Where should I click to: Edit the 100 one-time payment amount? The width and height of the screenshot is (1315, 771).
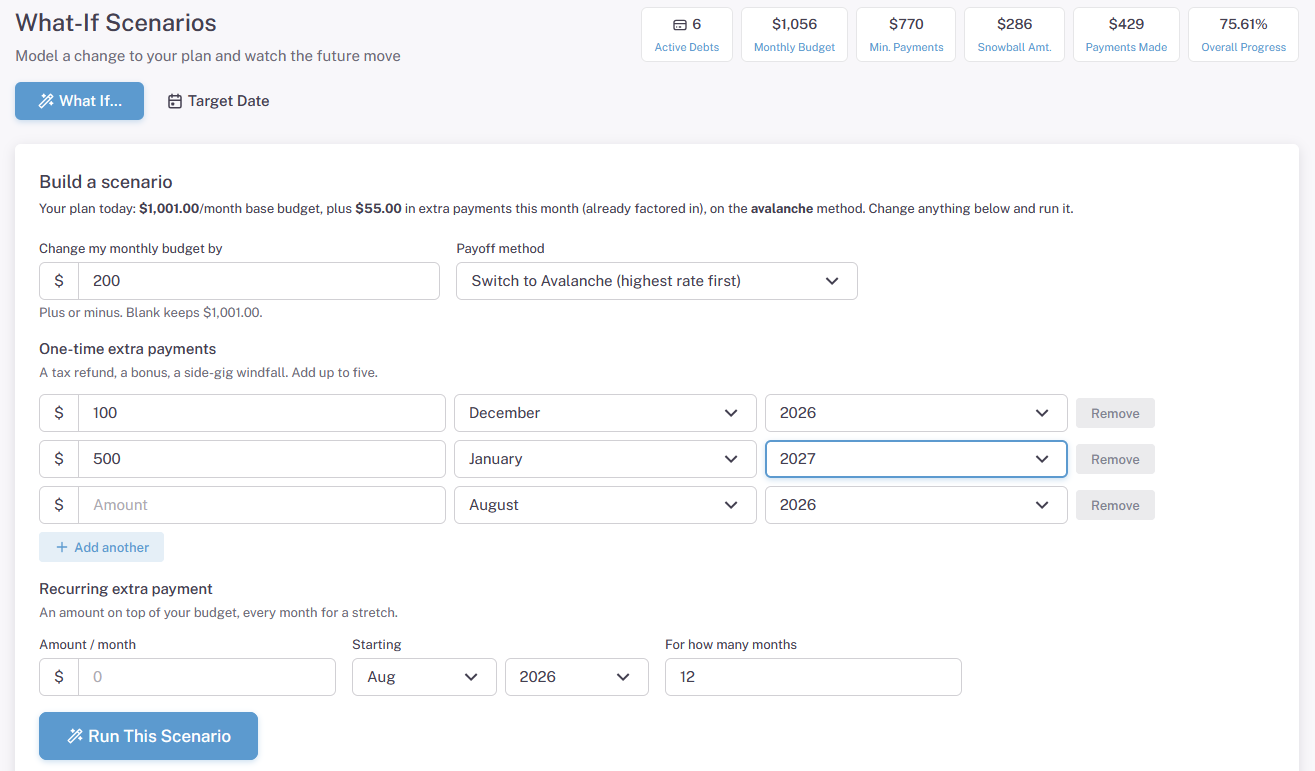click(x=262, y=413)
